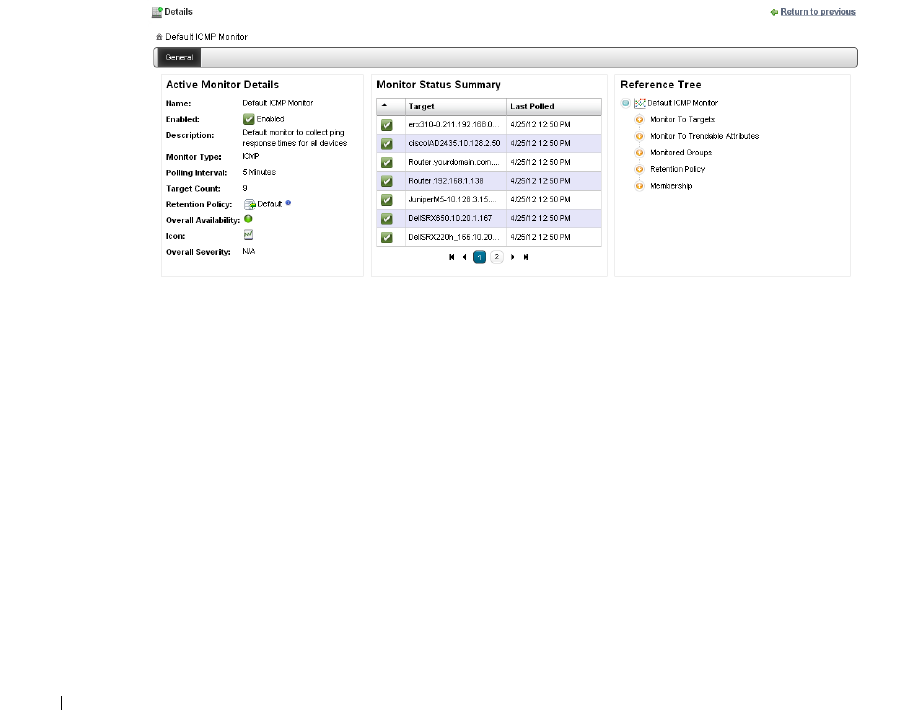Click status check icon for Router.192.168.1.138
The image size is (900, 710).
point(387,181)
